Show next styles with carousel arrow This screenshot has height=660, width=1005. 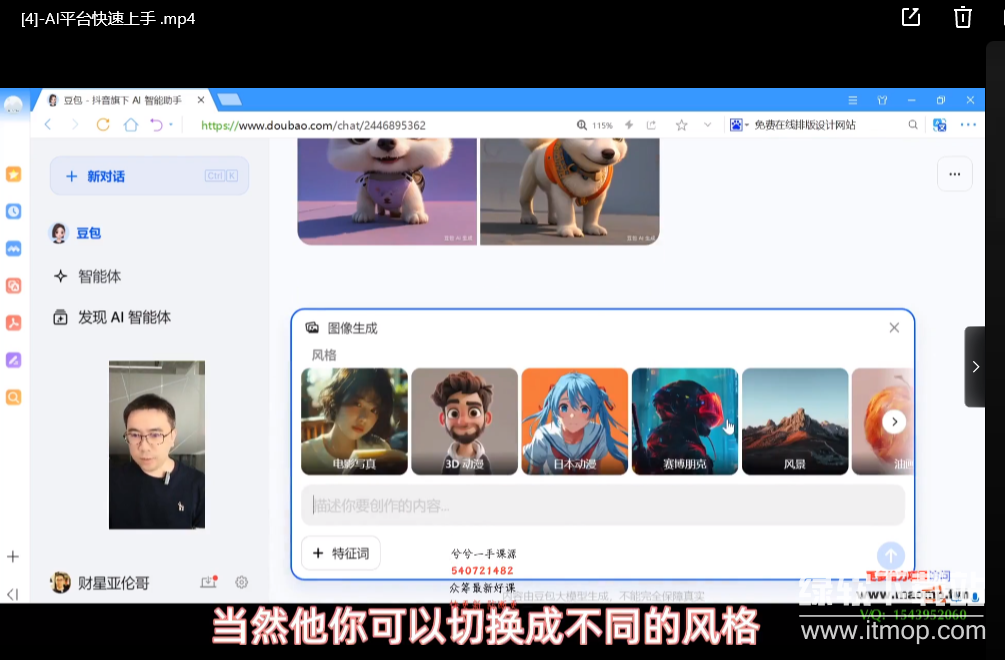coord(895,422)
